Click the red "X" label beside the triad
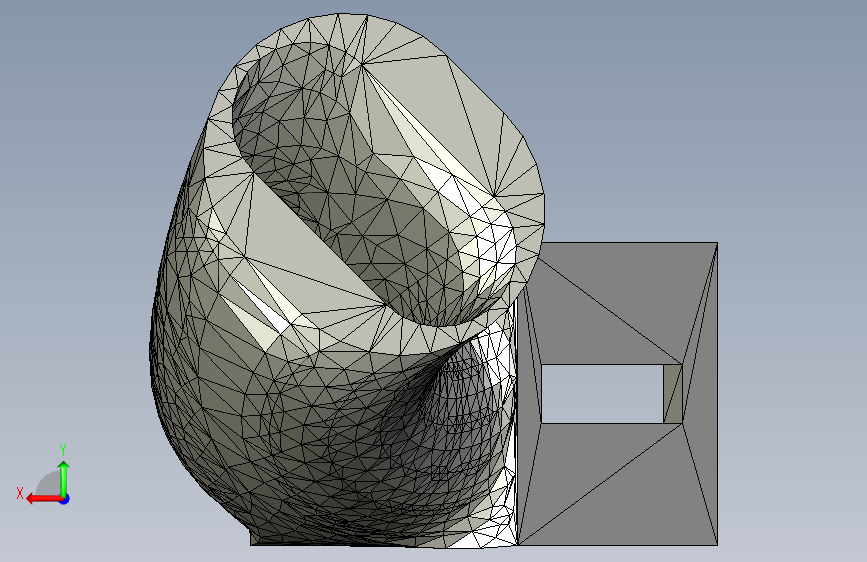The image size is (867, 562). point(20,493)
